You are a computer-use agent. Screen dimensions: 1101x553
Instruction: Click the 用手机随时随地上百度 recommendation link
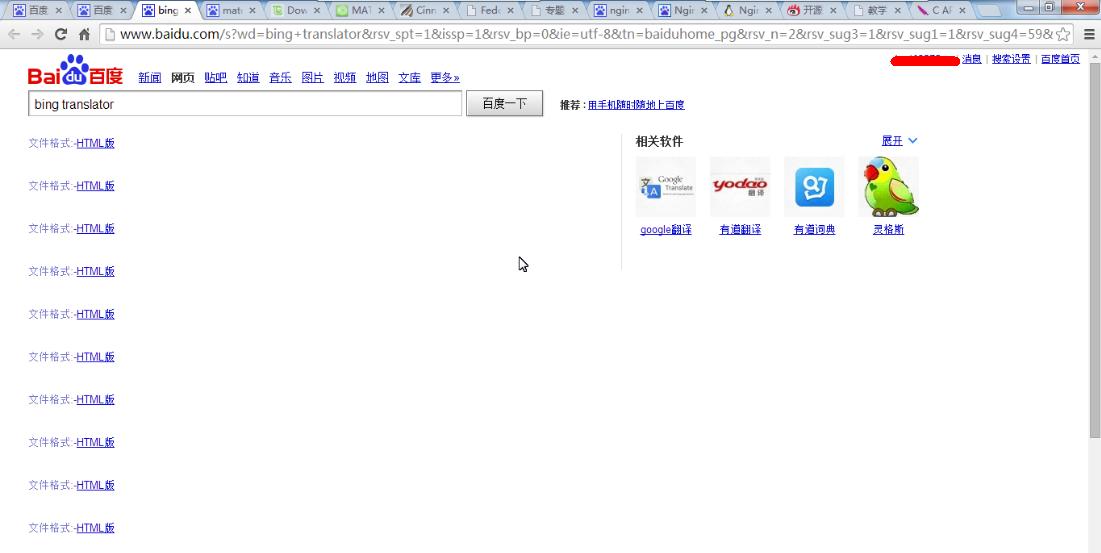(636, 105)
